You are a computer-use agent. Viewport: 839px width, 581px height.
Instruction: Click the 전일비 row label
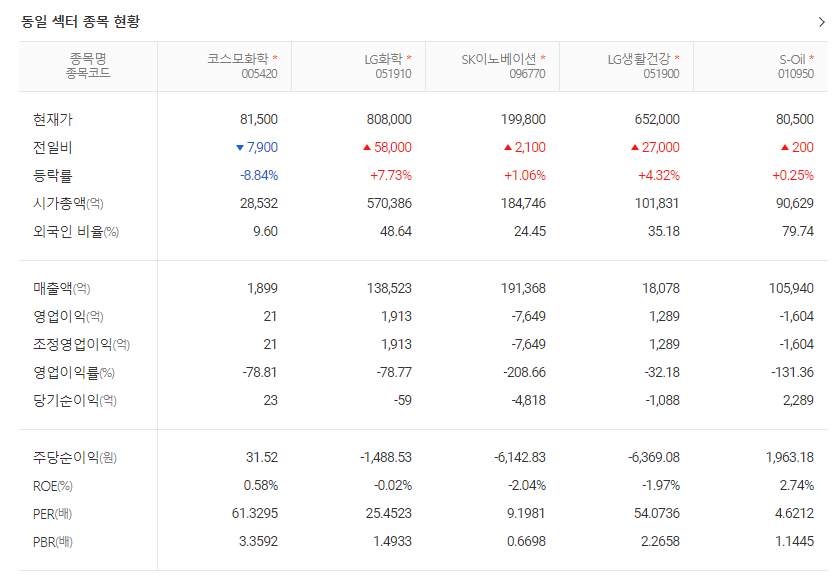pos(52,147)
